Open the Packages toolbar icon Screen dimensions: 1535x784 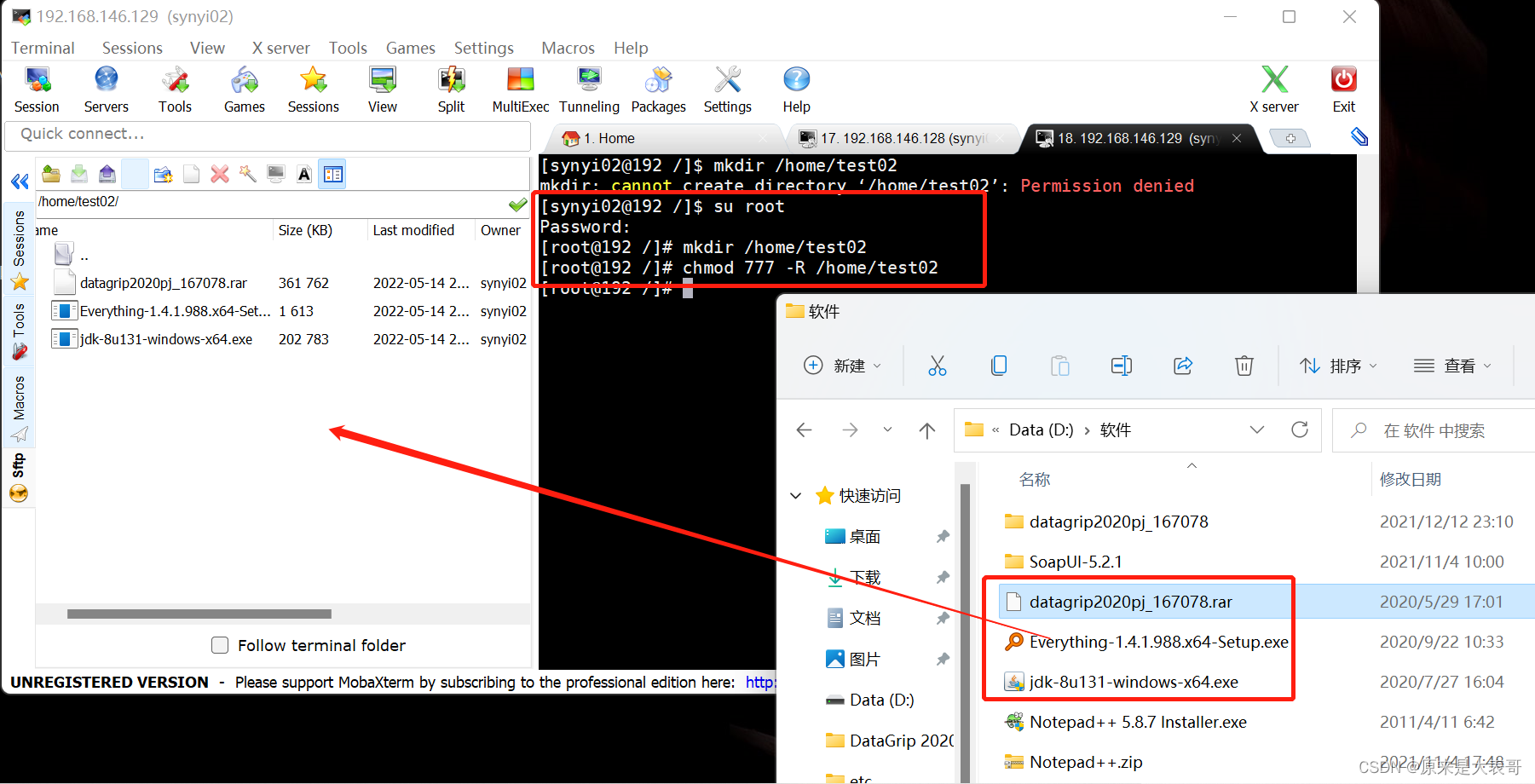pos(658,89)
